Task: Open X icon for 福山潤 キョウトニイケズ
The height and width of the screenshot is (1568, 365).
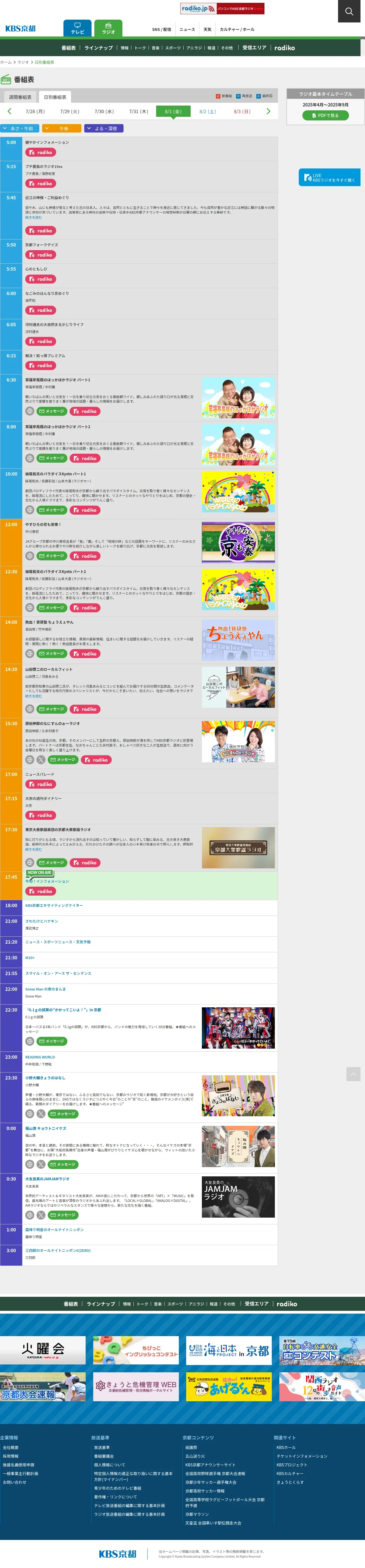Action: (x=41, y=1165)
